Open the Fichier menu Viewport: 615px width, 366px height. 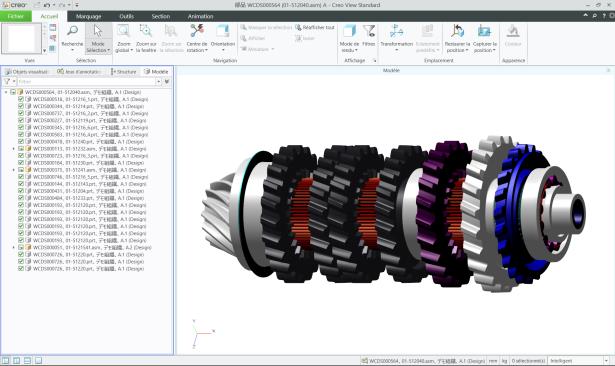pyautogui.click(x=16, y=16)
